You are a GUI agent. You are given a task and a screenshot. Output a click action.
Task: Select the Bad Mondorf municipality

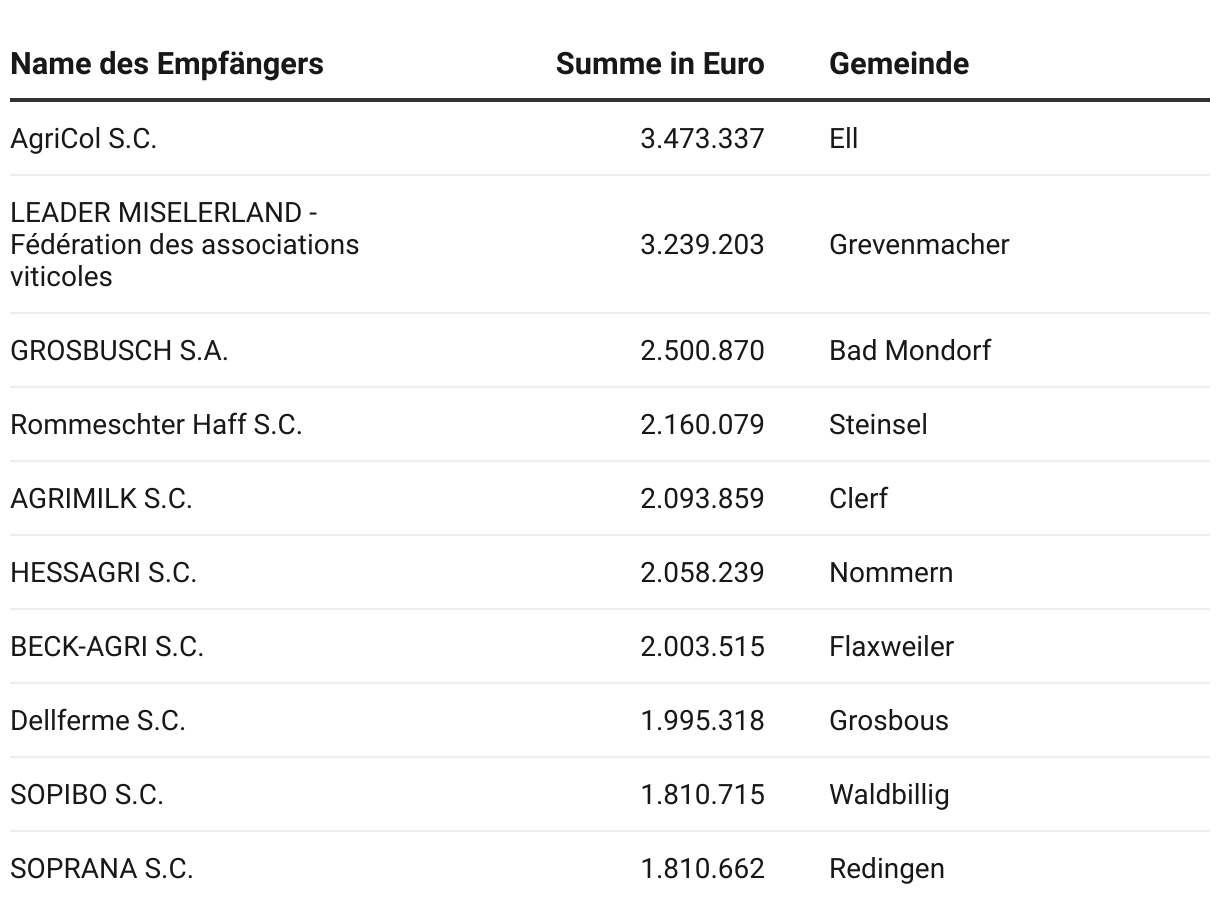point(910,351)
